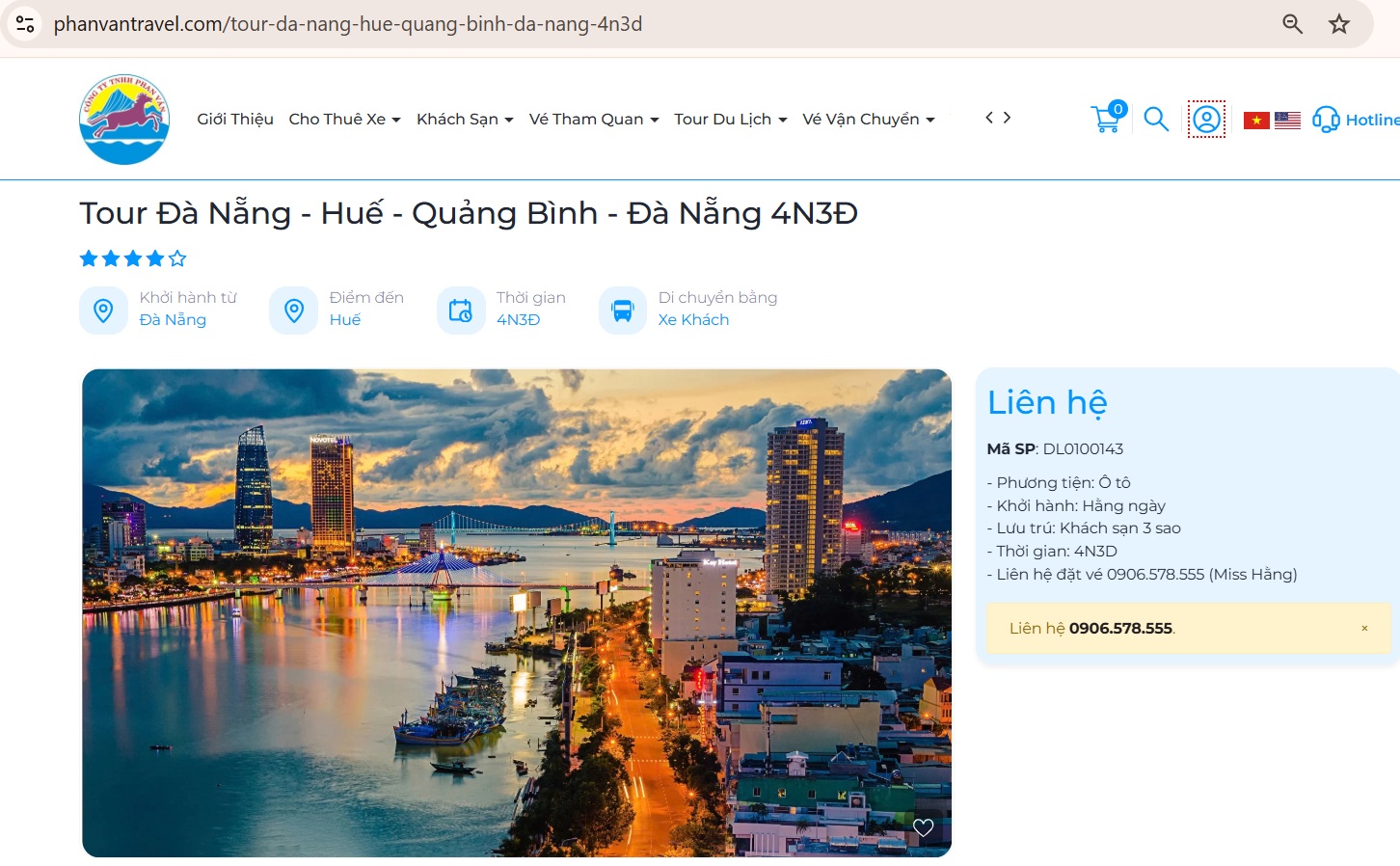Open the Vé Tham Quan menu
The height and width of the screenshot is (866, 1400).
click(x=594, y=119)
